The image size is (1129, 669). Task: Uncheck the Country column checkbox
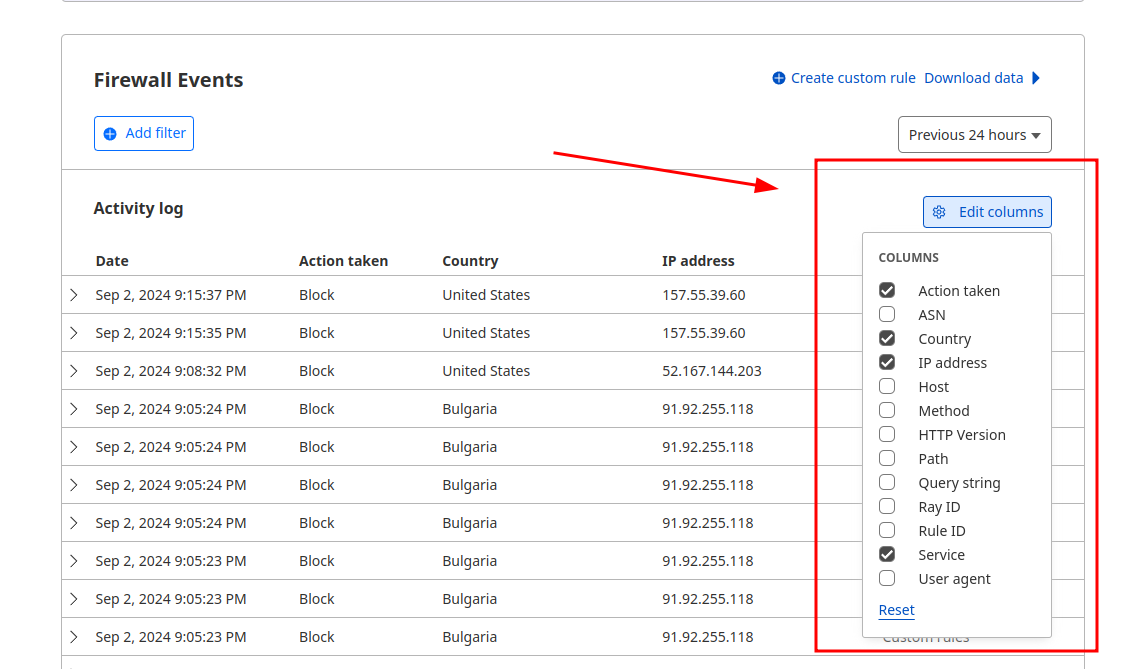point(887,338)
